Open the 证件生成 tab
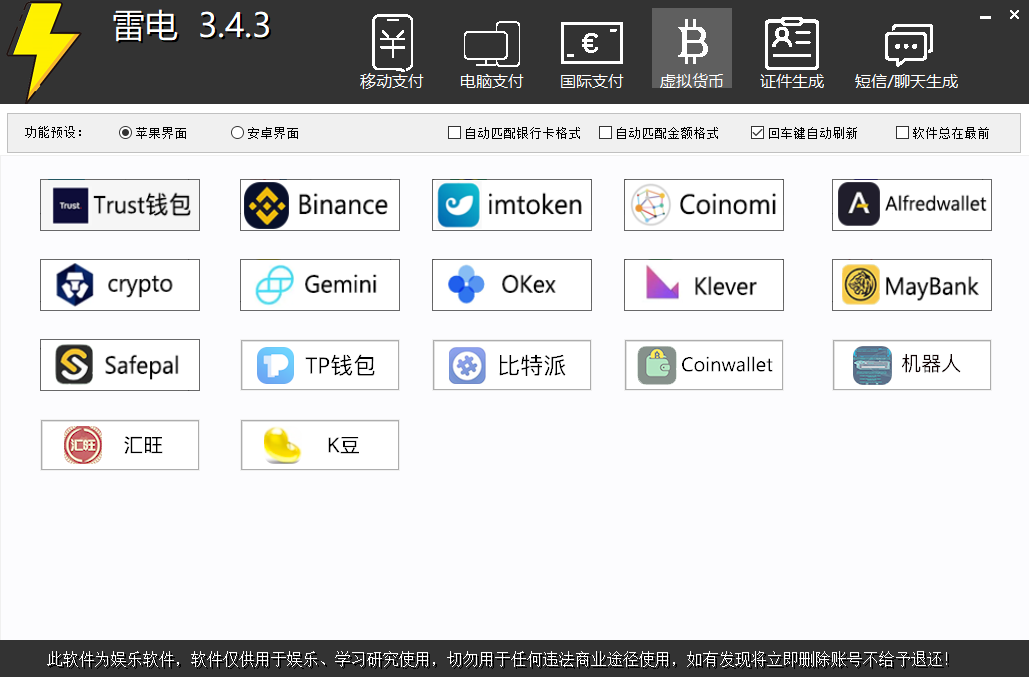 (x=791, y=51)
